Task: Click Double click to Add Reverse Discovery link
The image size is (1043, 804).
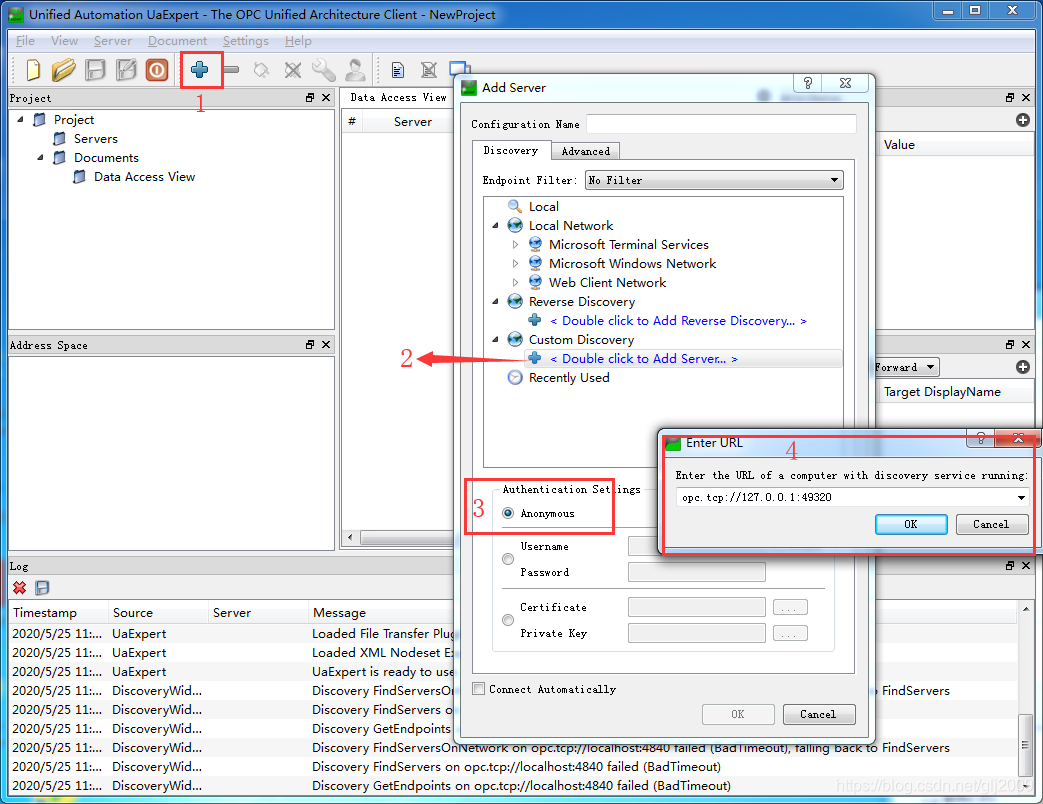Action: pos(678,321)
